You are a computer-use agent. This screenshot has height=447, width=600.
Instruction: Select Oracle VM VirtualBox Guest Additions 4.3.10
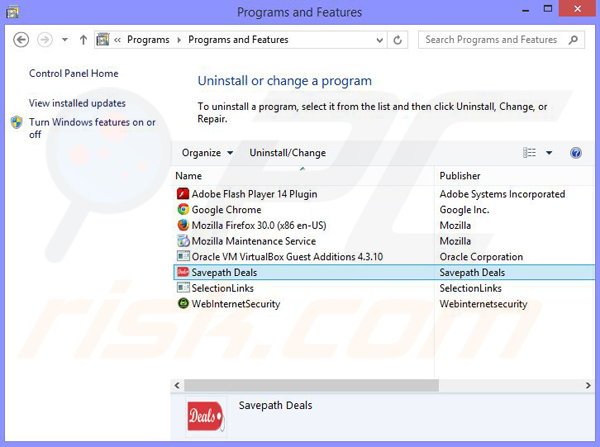287,257
